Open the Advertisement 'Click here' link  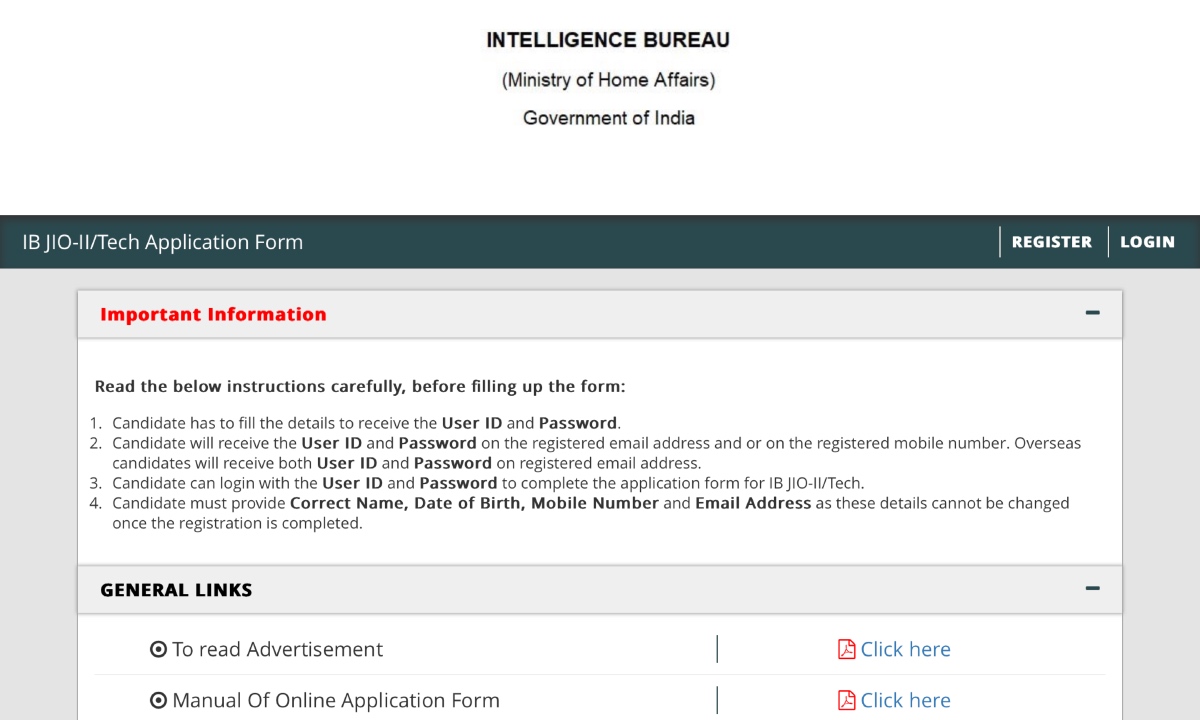905,650
